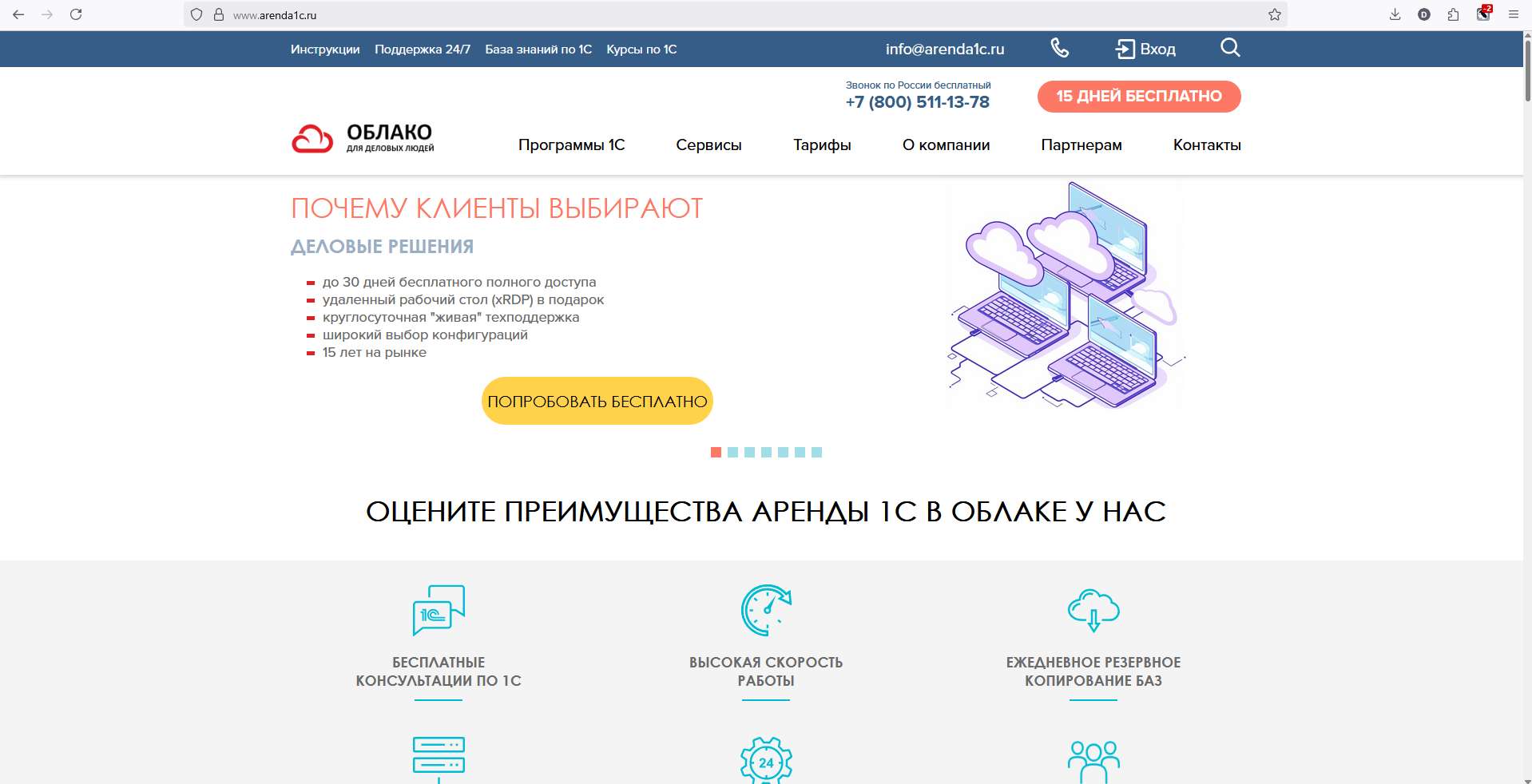This screenshot has height=784, width=1532.
Task: Open the База знаний по 1С section
Action: click(538, 49)
